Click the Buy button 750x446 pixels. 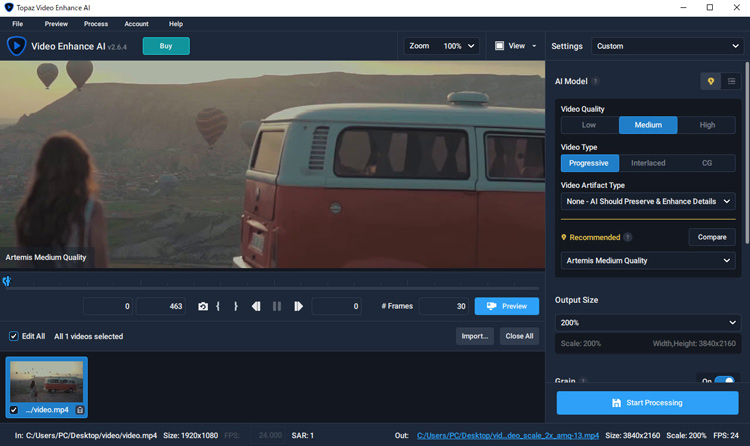166,46
